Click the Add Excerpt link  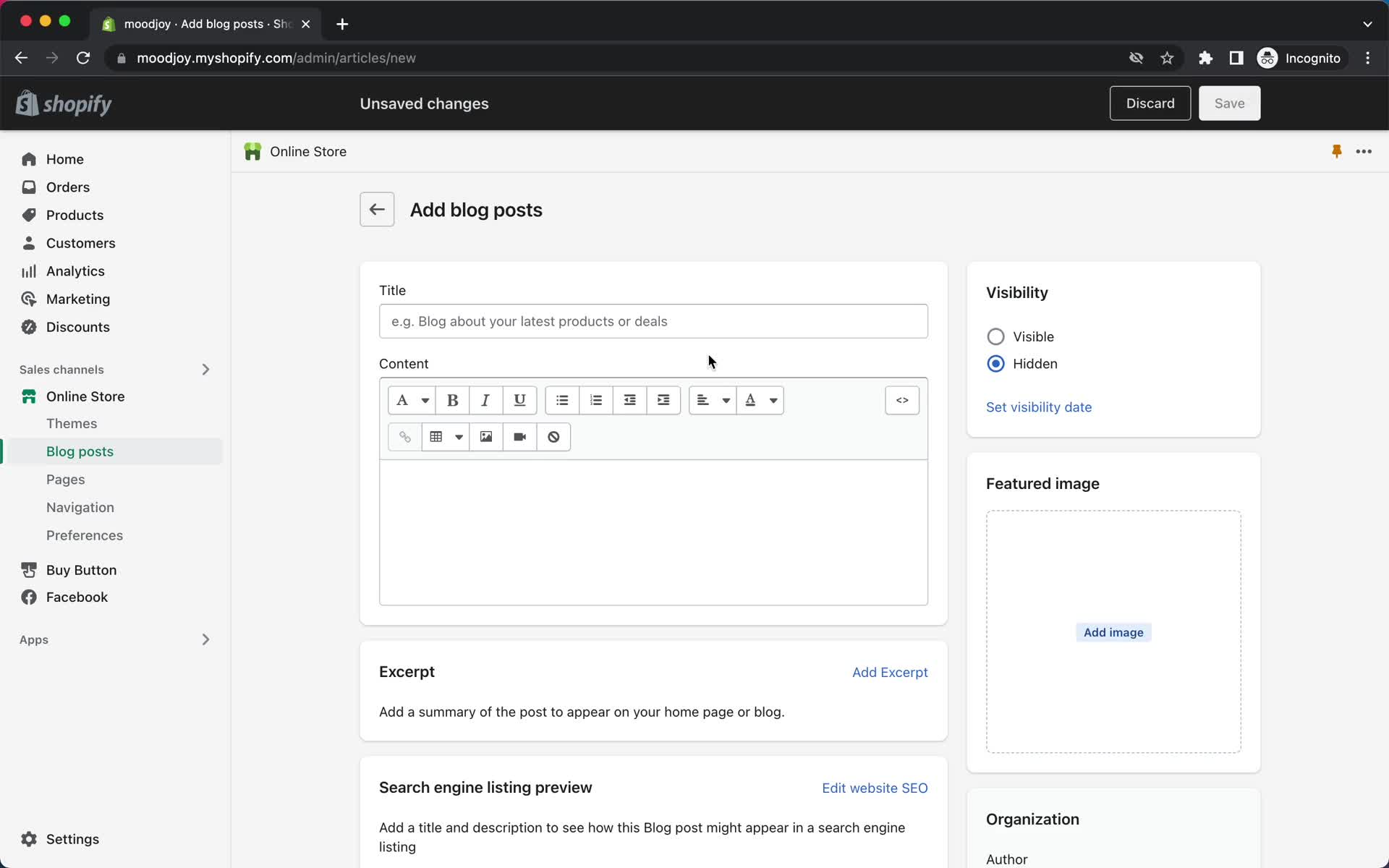click(890, 672)
